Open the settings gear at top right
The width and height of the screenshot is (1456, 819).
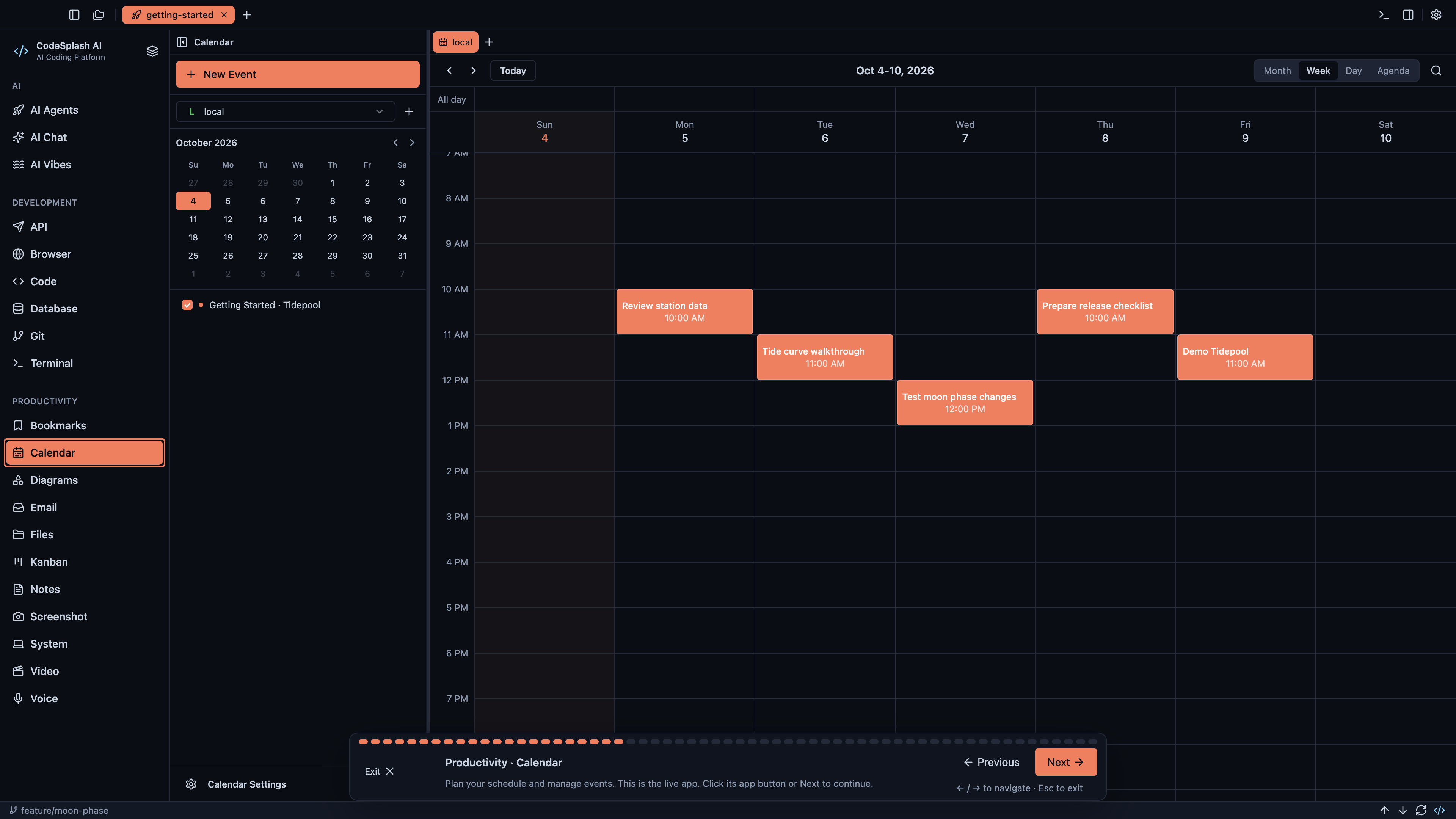pyautogui.click(x=1436, y=15)
